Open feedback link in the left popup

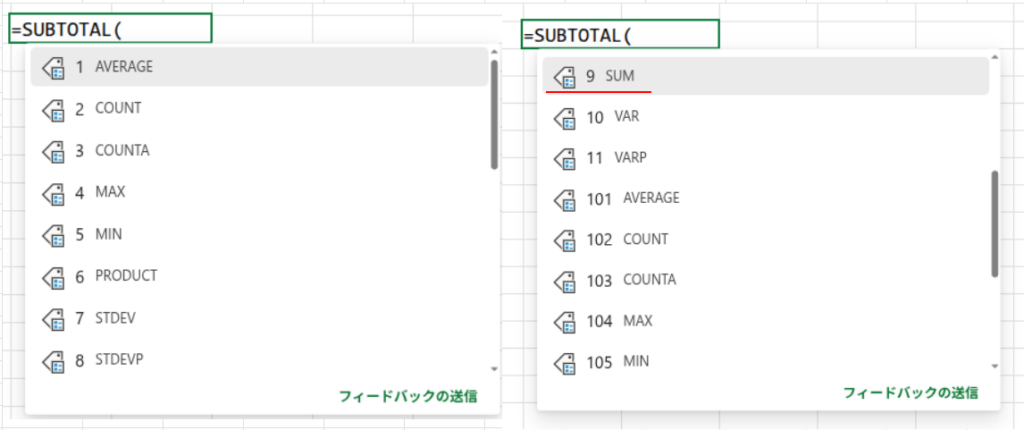point(408,397)
